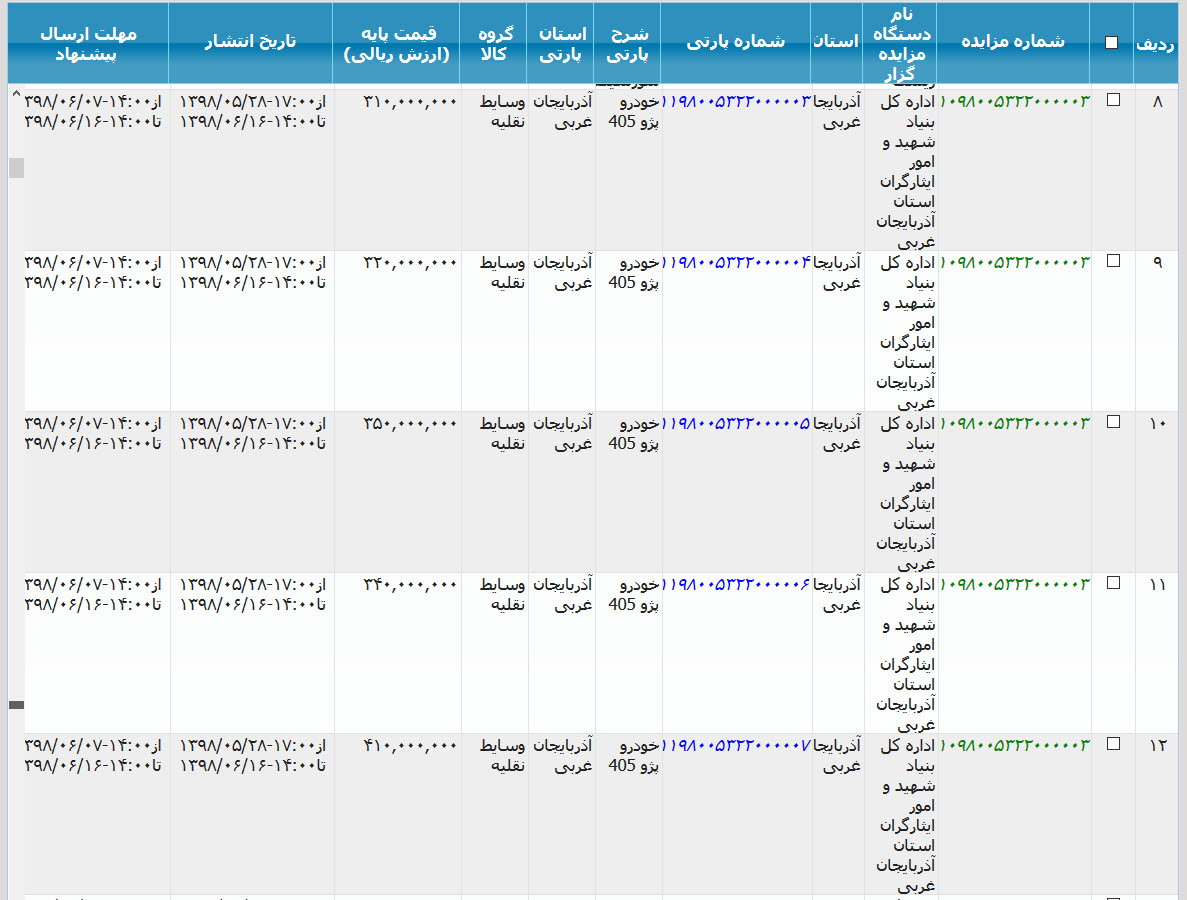Click the scroll-up arrow on left scrollbar

pyautogui.click(x=16, y=94)
